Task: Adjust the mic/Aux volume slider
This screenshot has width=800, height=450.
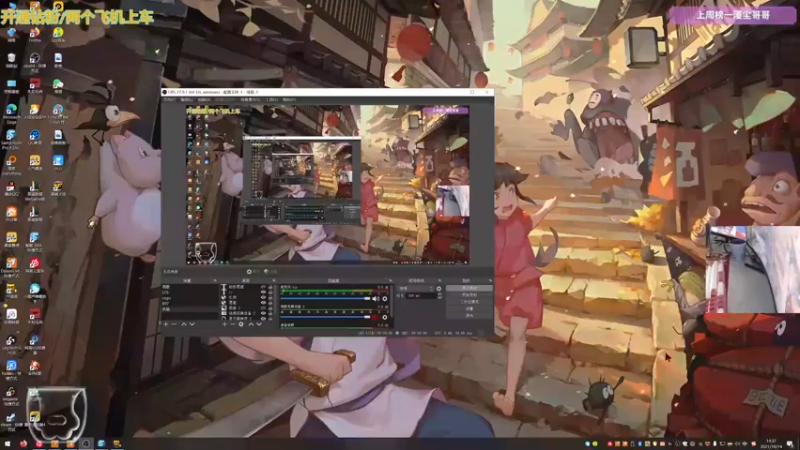Action: coord(325,298)
